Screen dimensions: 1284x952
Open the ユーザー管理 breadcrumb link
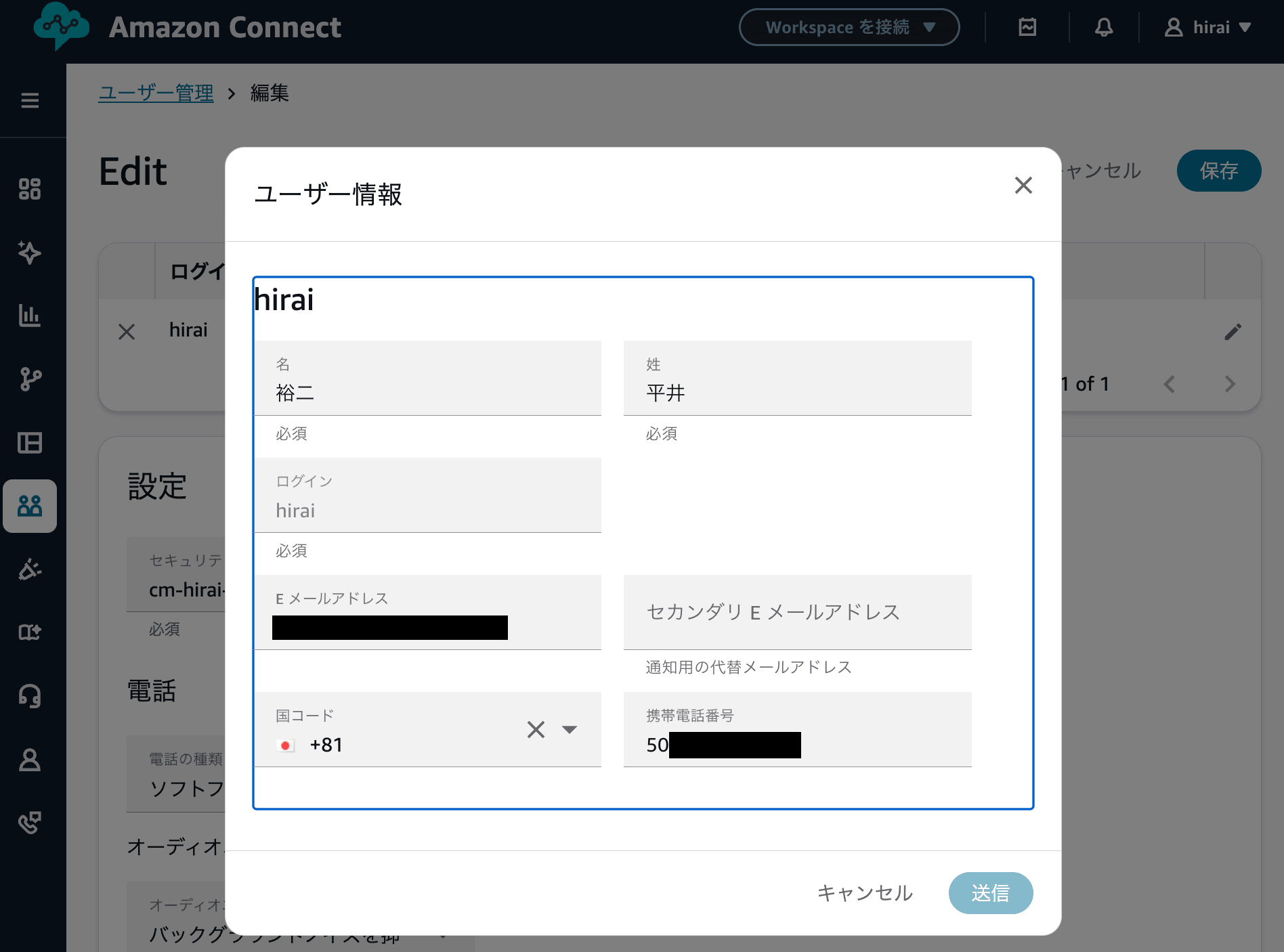pyautogui.click(x=156, y=93)
